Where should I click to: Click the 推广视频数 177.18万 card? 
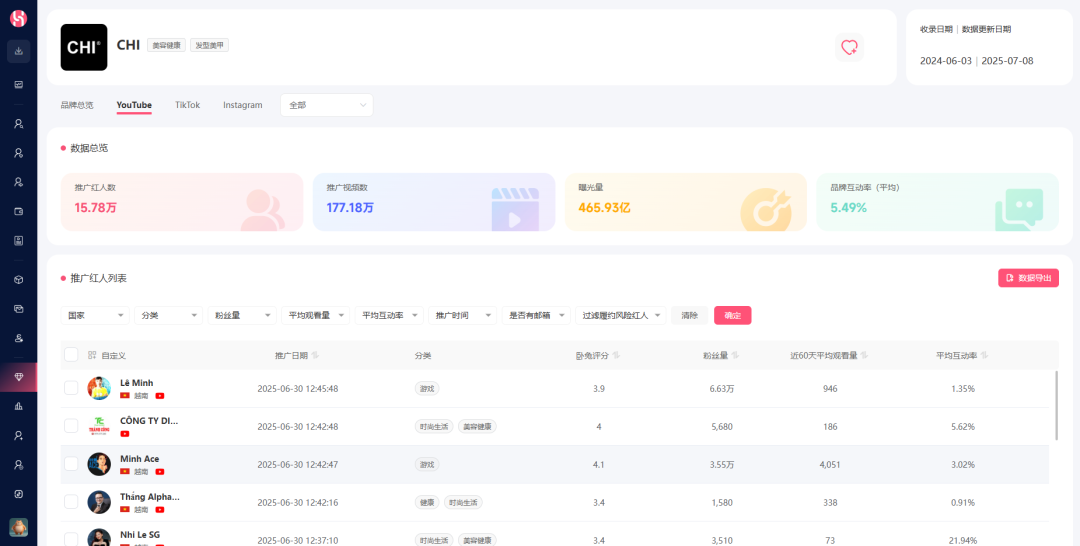coord(434,202)
